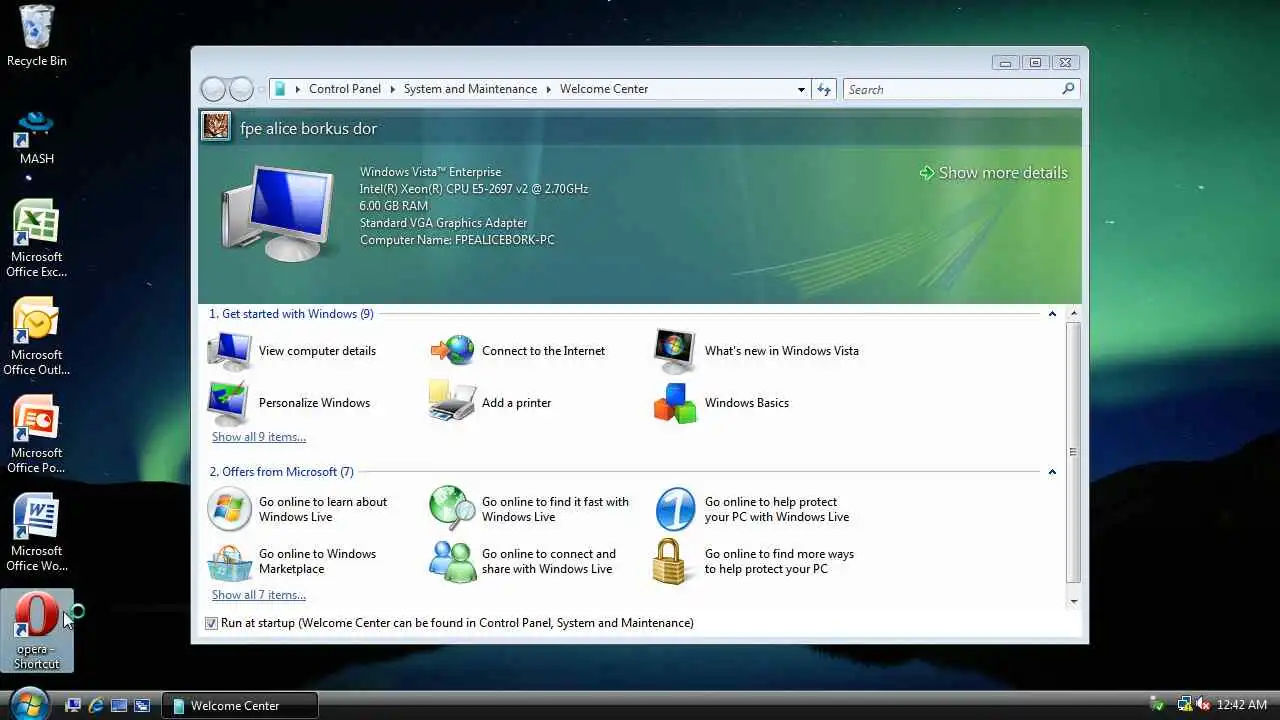Open the recent pages dropdown arrow
The image size is (1280, 720).
262,89
